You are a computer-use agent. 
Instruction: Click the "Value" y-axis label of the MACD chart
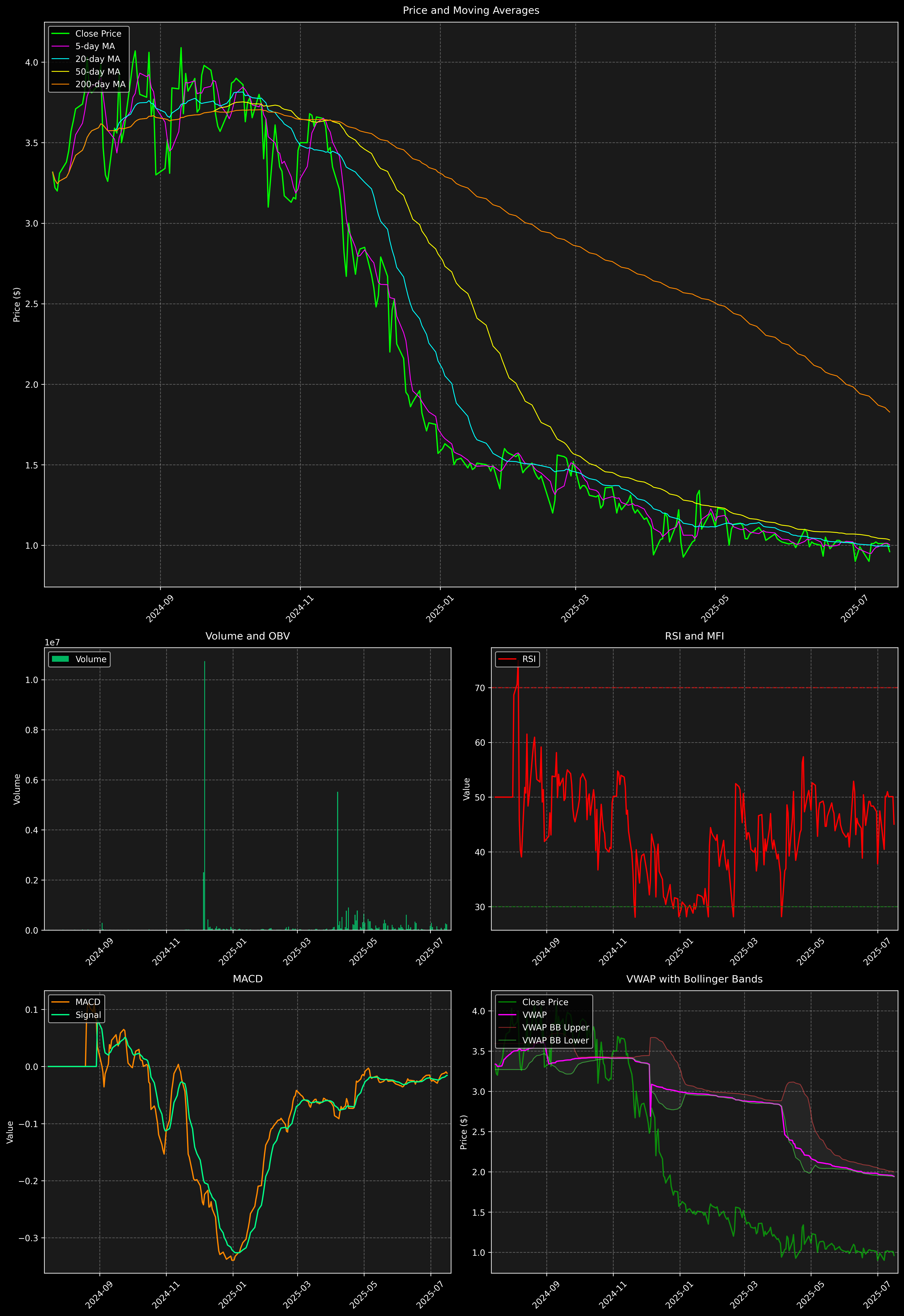tap(10, 1132)
